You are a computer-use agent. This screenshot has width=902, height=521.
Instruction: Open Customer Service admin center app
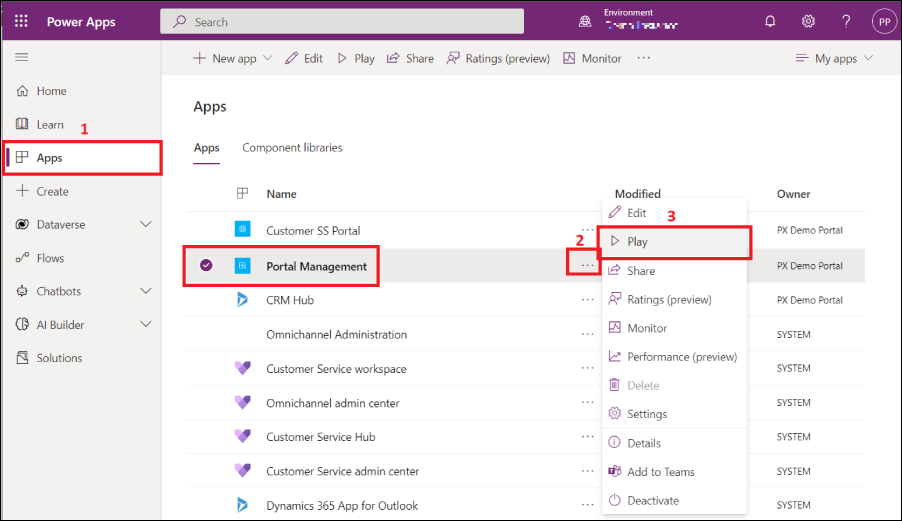(342, 472)
